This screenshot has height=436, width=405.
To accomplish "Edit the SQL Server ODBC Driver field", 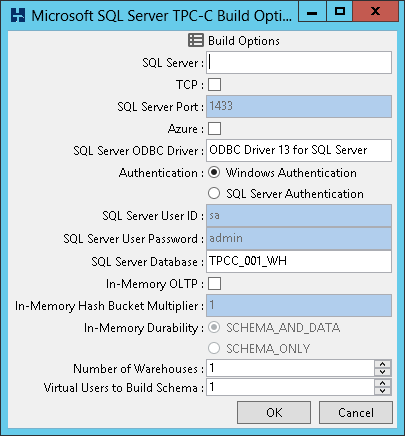I will 299,150.
